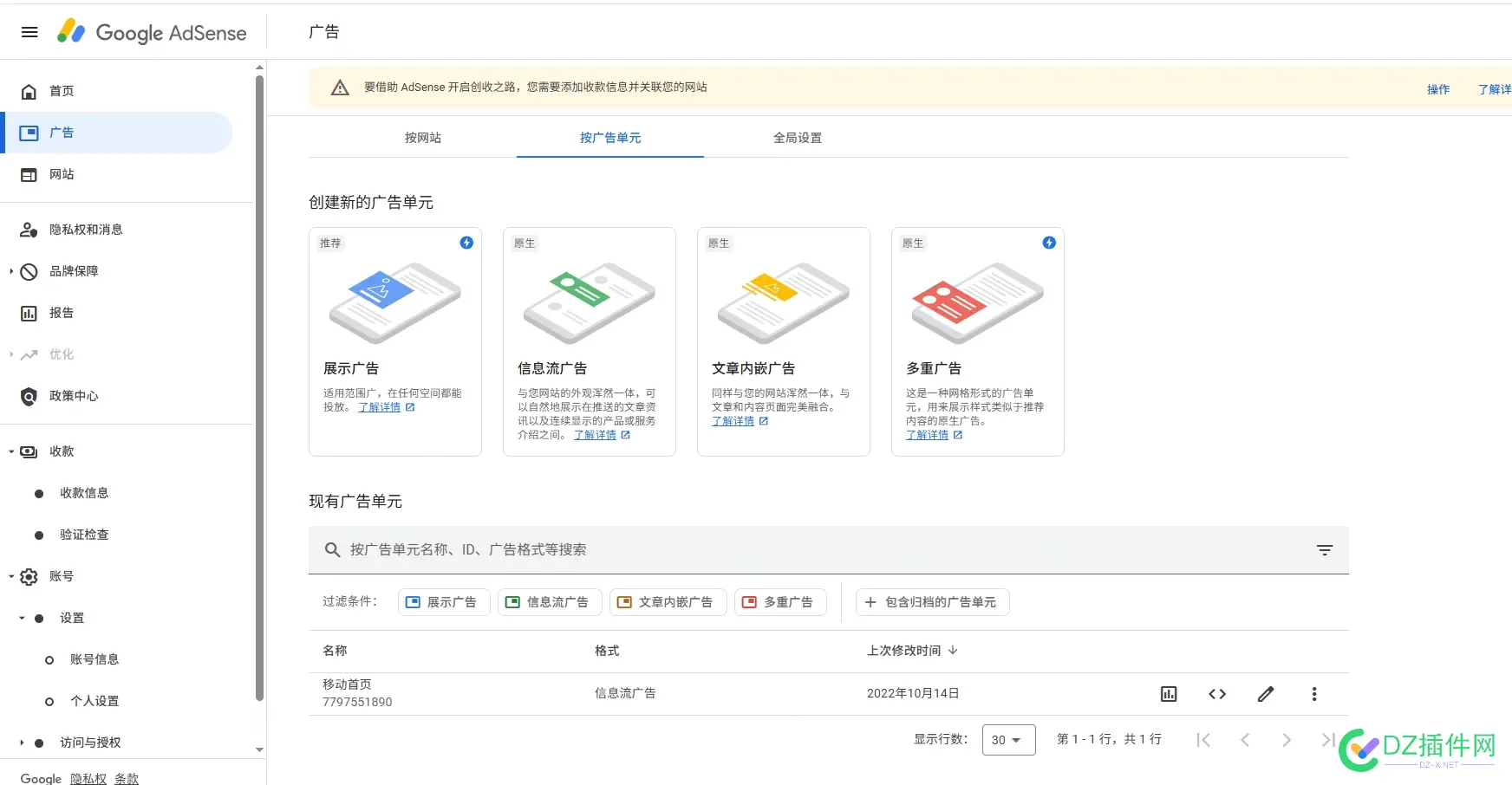The image size is (1512, 785).
Task: Edit the 移动首页 ad unit with pencil
Action: pyautogui.click(x=1266, y=694)
